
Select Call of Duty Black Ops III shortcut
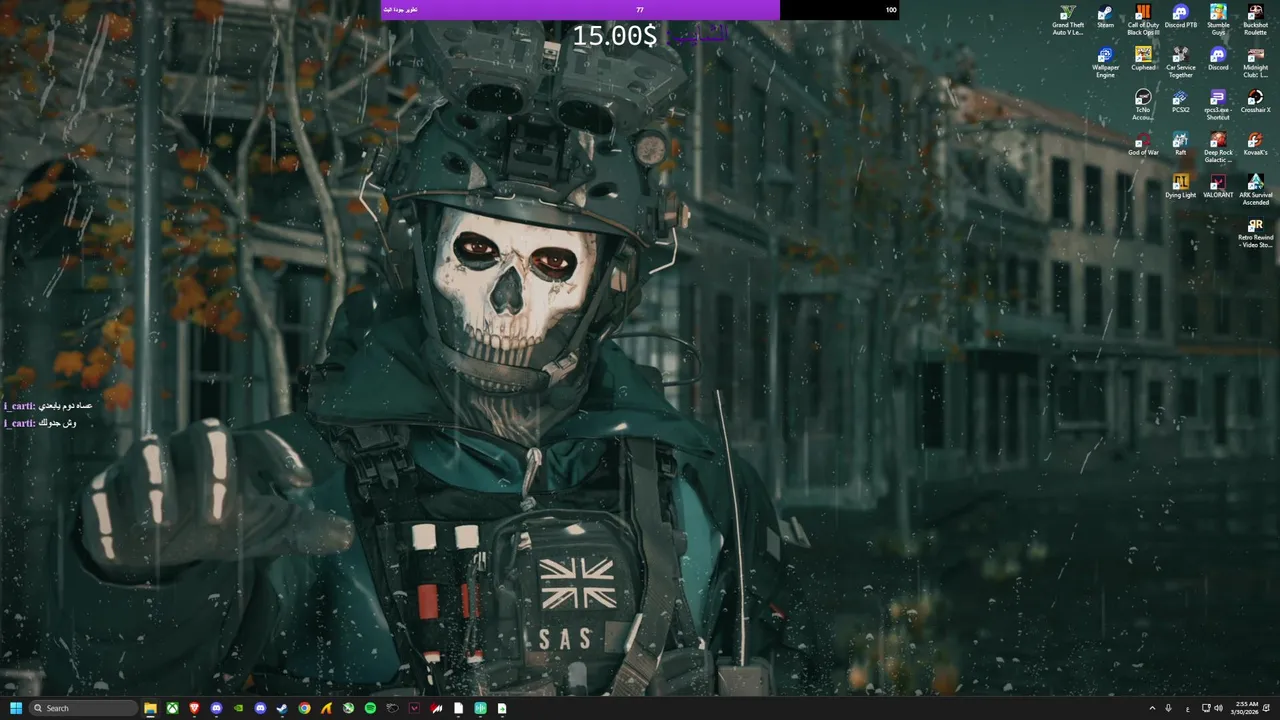click(1143, 20)
